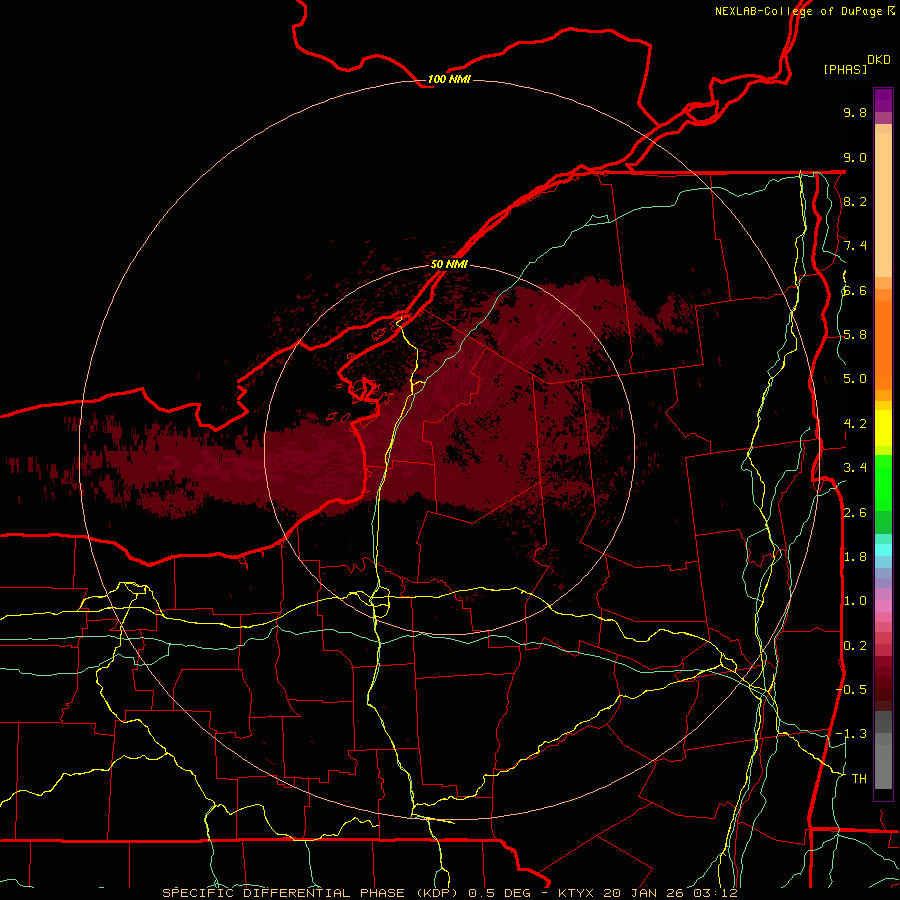Select the 2.6 value on the legend
The image size is (900, 900).
click(855, 512)
